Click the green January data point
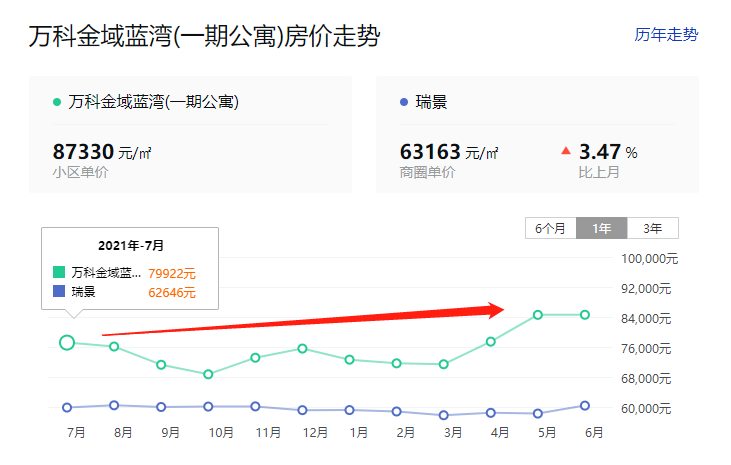This screenshot has height=465, width=731. [350, 360]
